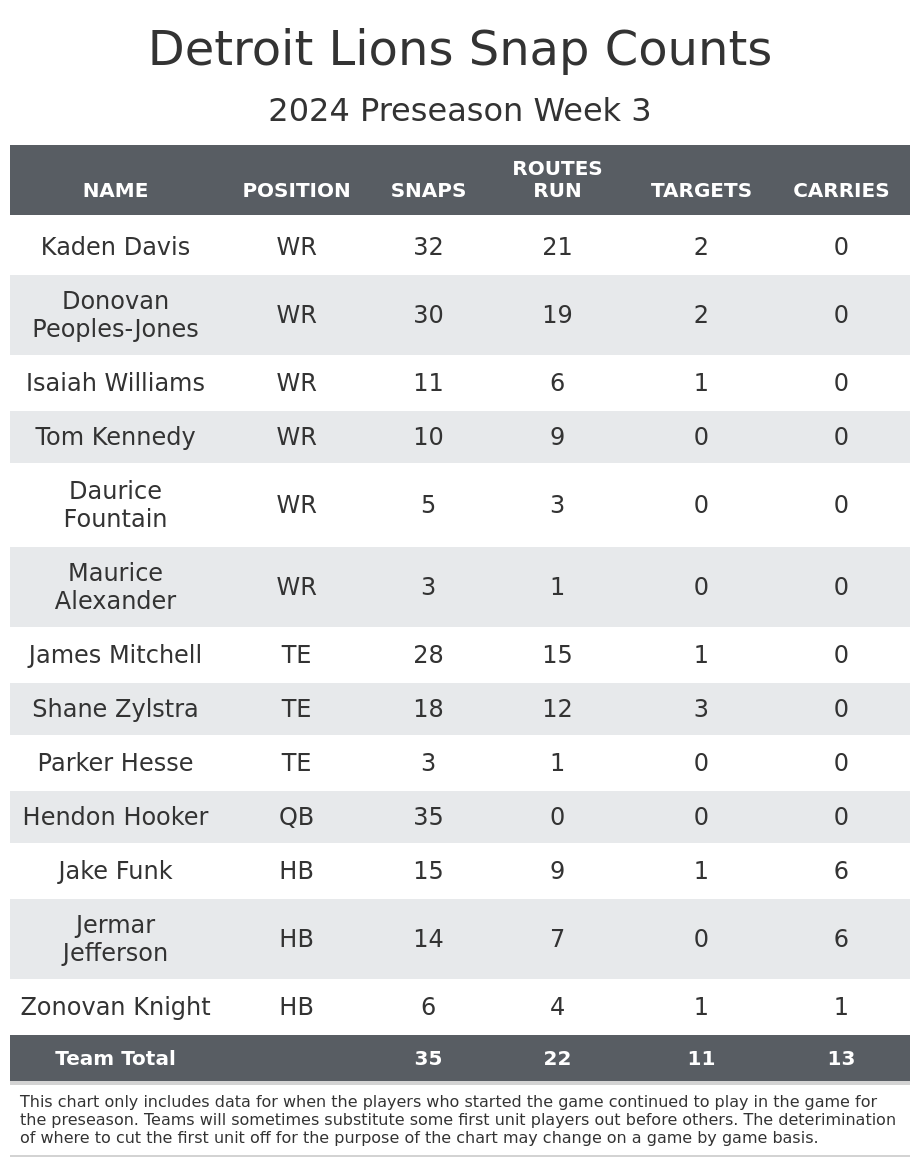Screen dimensions: 920x1166
Task: Click the QB position cell
Action: (x=296, y=817)
